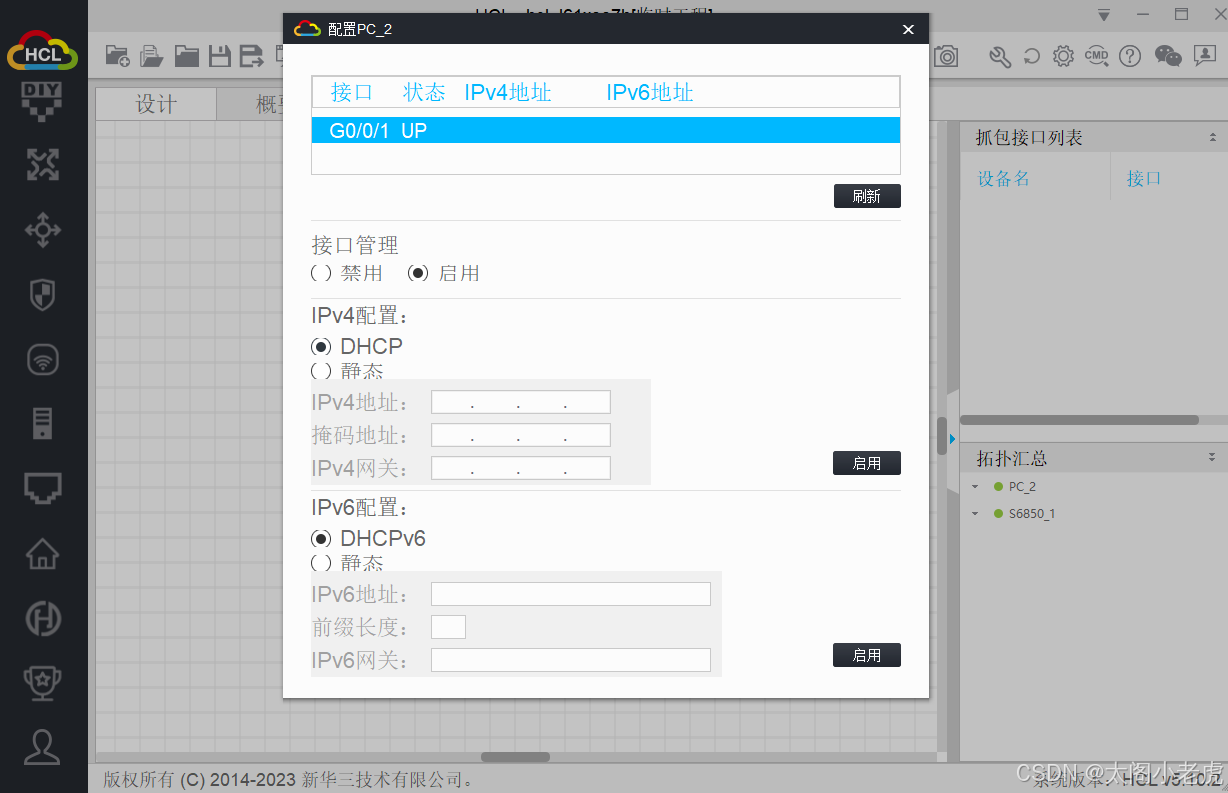Close the 配置PC_2 dialog

pos(908,30)
